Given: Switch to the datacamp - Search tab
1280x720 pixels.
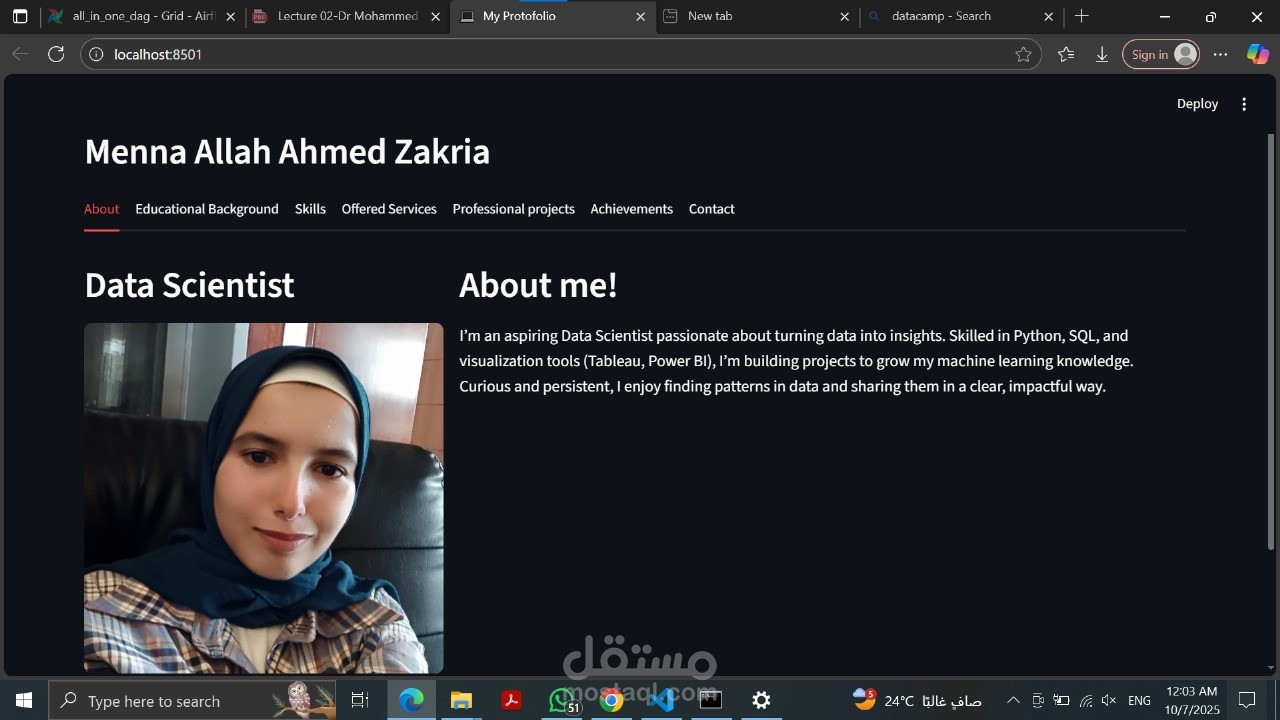Looking at the screenshot, I should click(x=962, y=17).
